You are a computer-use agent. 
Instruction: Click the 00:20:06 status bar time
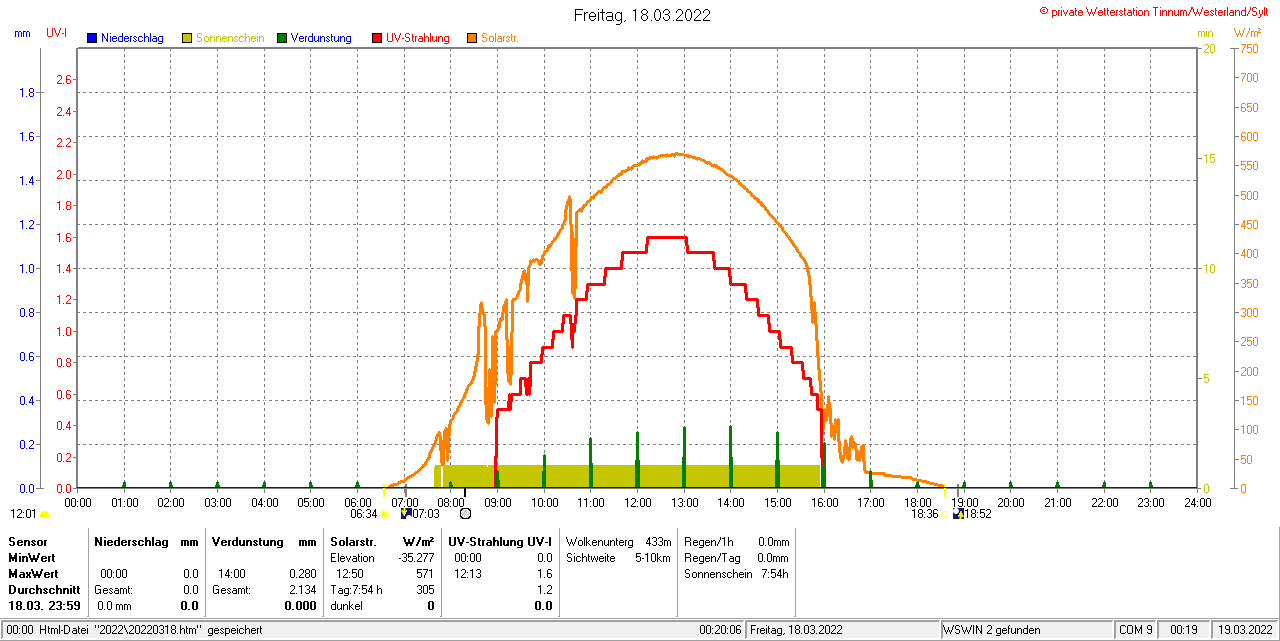(720, 630)
